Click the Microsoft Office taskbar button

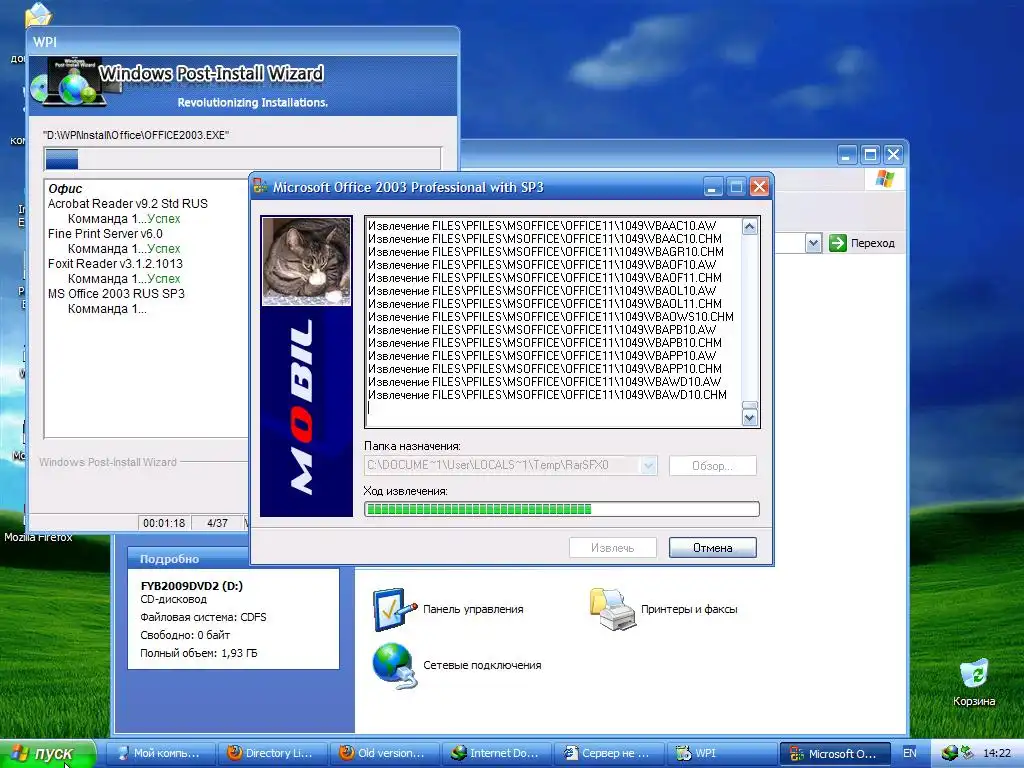pos(835,753)
